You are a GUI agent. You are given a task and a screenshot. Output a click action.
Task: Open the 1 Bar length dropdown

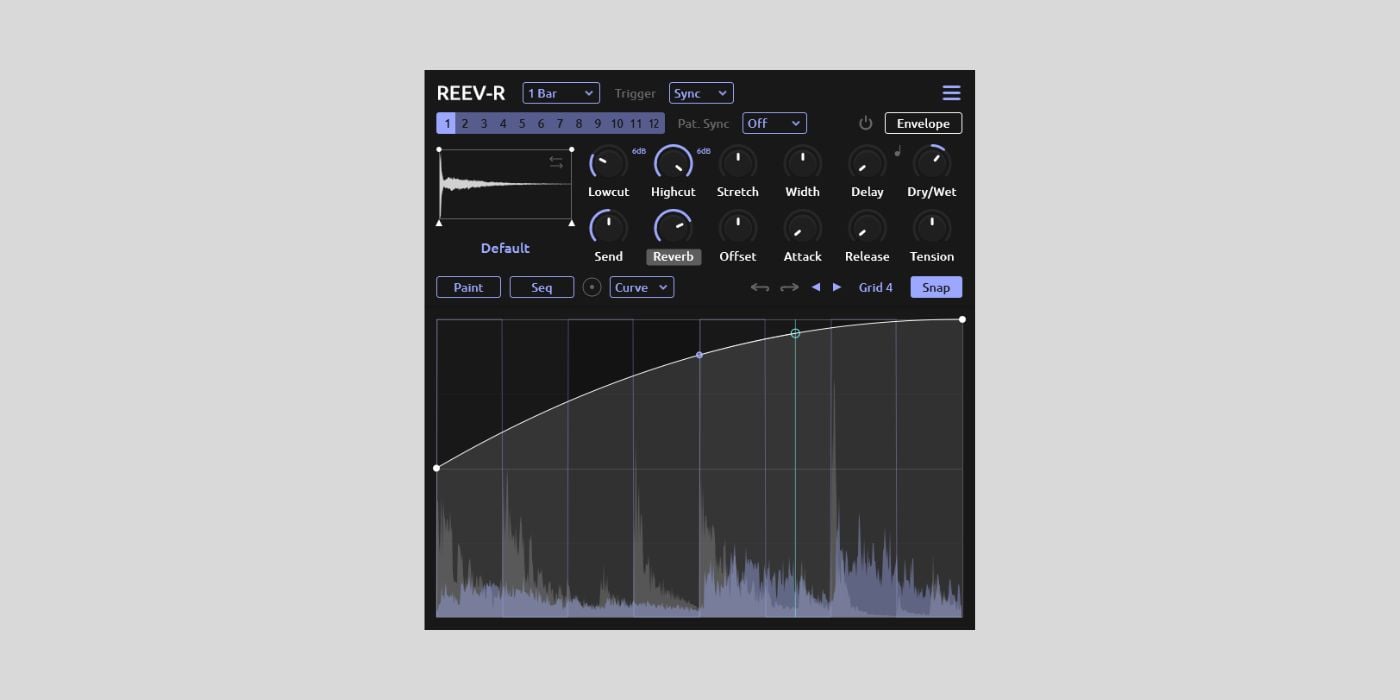[x=561, y=93]
